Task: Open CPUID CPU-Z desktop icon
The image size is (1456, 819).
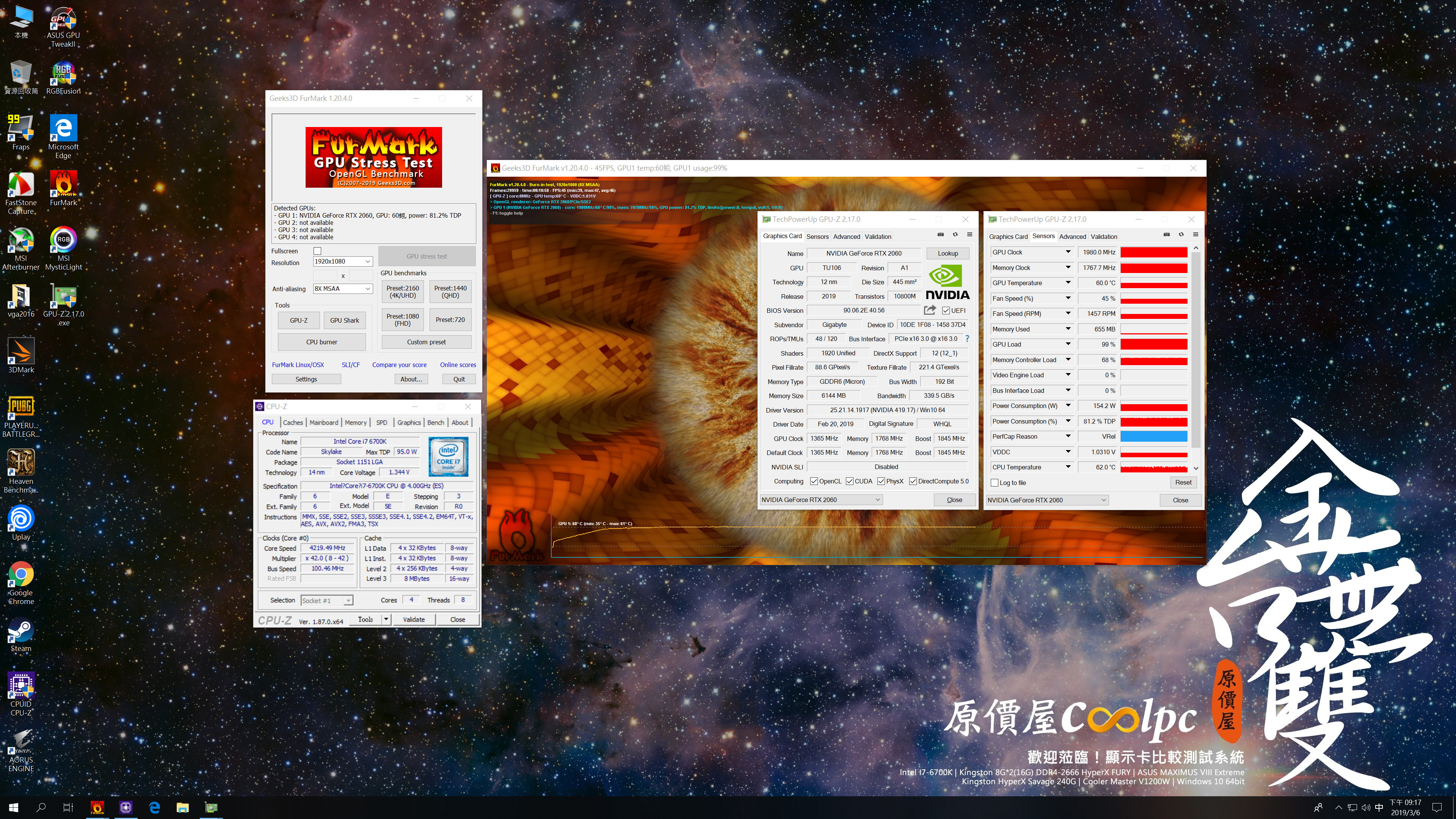Action: point(21,694)
